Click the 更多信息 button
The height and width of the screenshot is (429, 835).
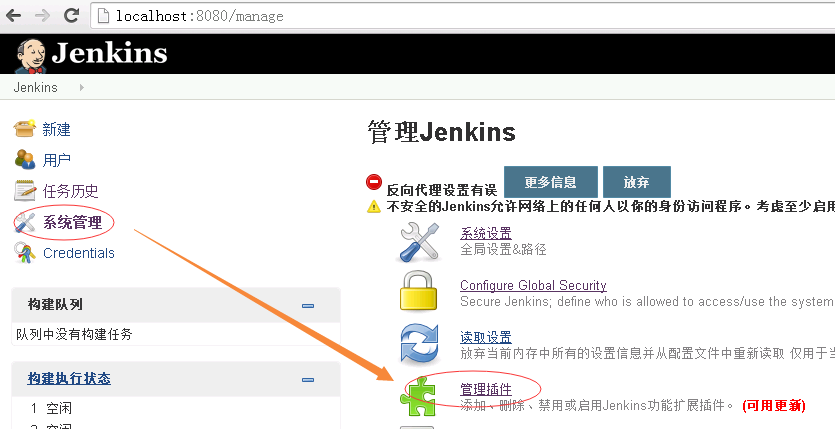[x=551, y=182]
